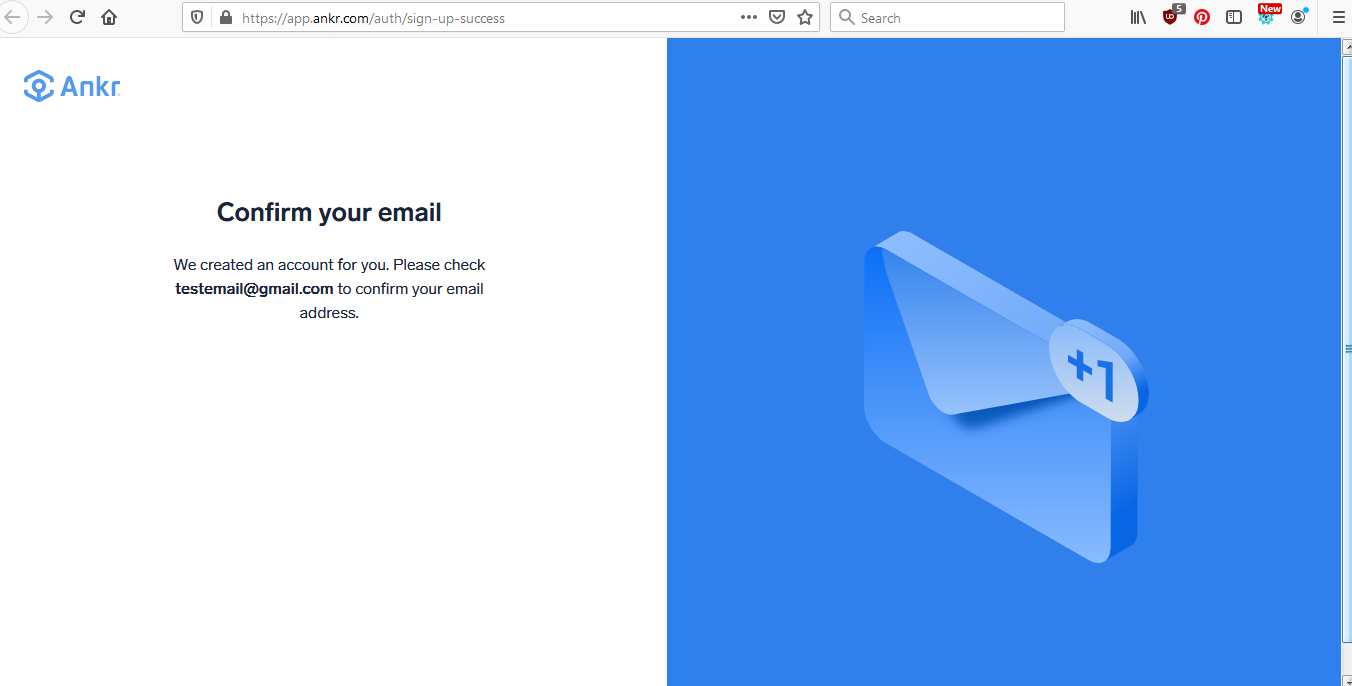View site info via the padlock icon
This screenshot has height=686, width=1352.
[x=225, y=17]
